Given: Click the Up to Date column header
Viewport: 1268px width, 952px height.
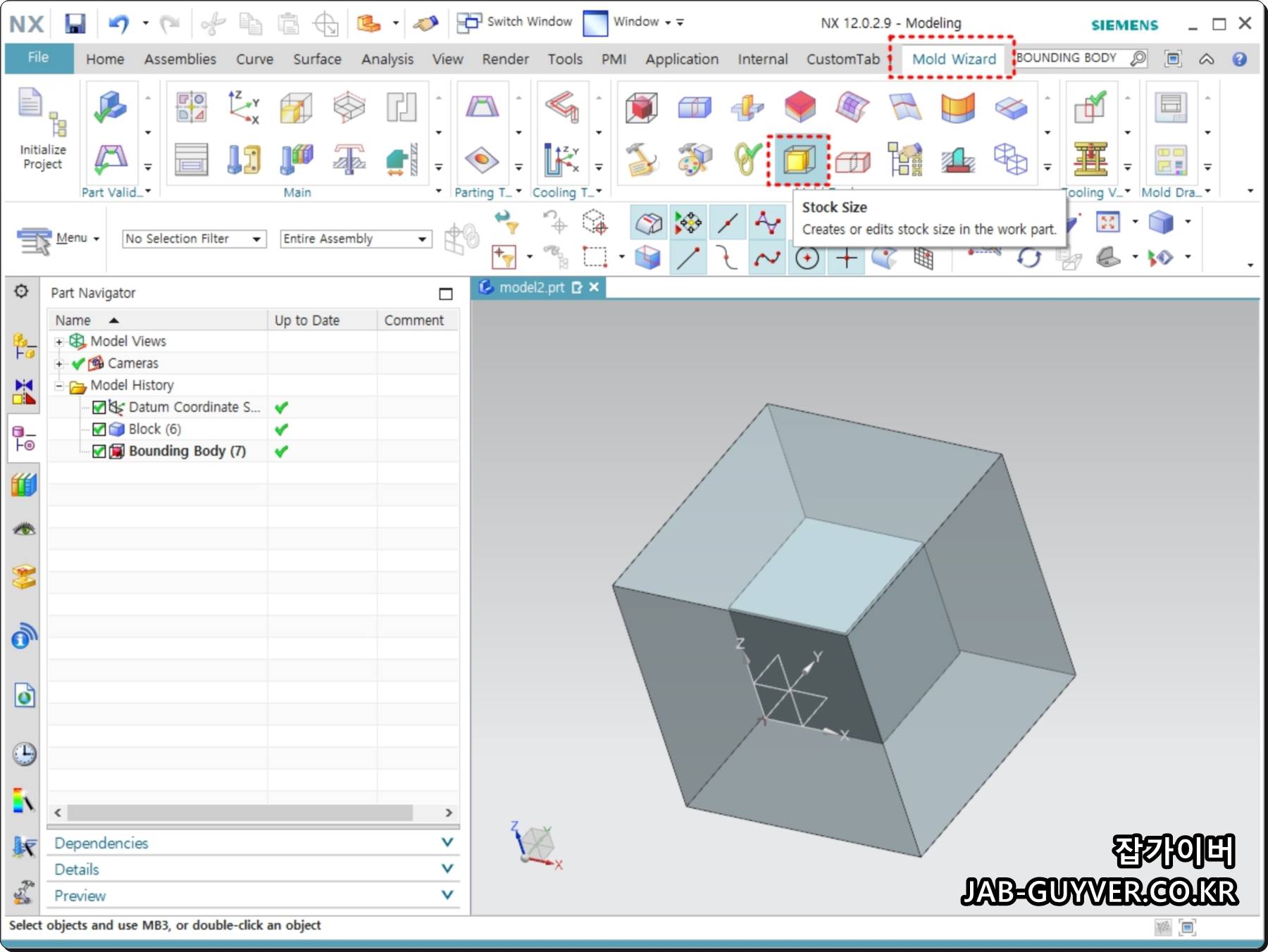Looking at the screenshot, I should (x=322, y=320).
